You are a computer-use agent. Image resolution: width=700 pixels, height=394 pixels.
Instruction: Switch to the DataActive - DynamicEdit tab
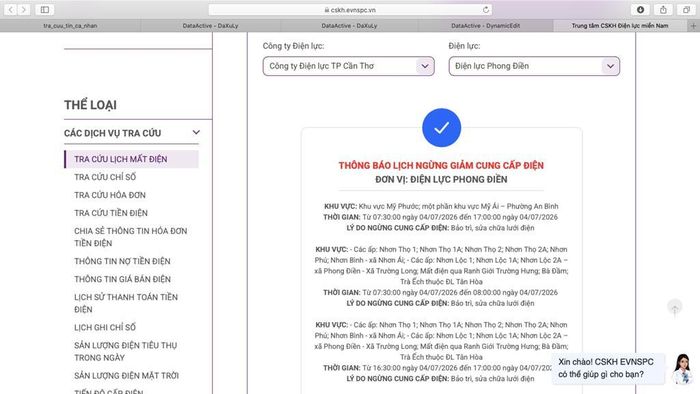tap(485, 26)
